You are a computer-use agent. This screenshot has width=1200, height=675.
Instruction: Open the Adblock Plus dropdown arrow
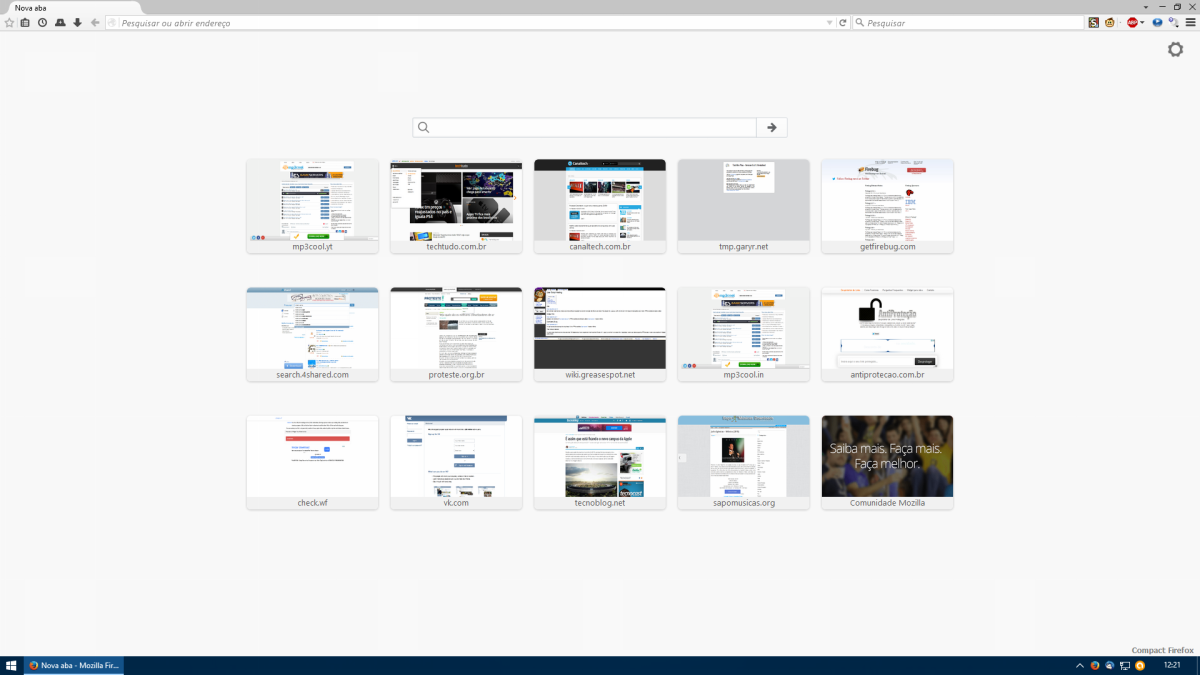[x=1142, y=22]
